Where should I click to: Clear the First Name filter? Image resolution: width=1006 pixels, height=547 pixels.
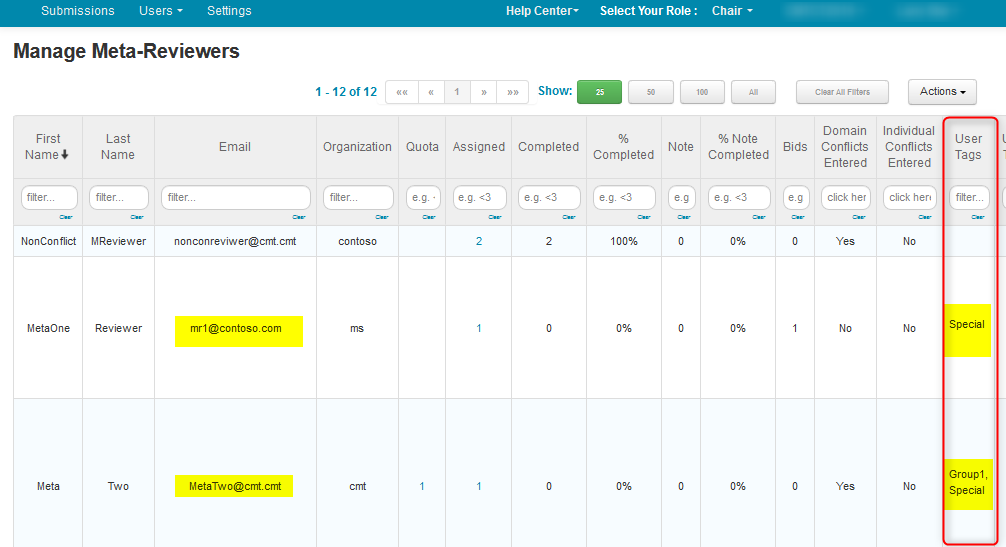click(x=66, y=217)
